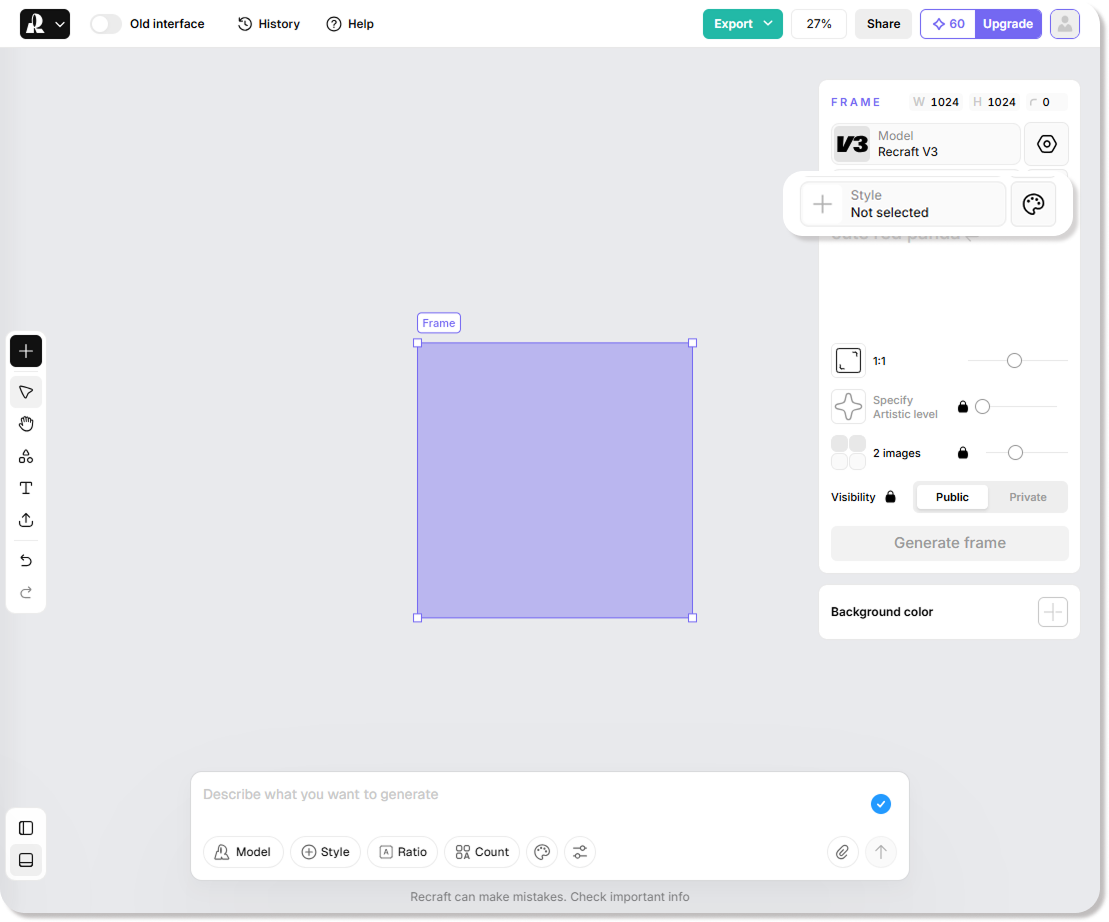Open the Shapes tool
The width and height of the screenshot is (1109, 922).
click(26, 456)
